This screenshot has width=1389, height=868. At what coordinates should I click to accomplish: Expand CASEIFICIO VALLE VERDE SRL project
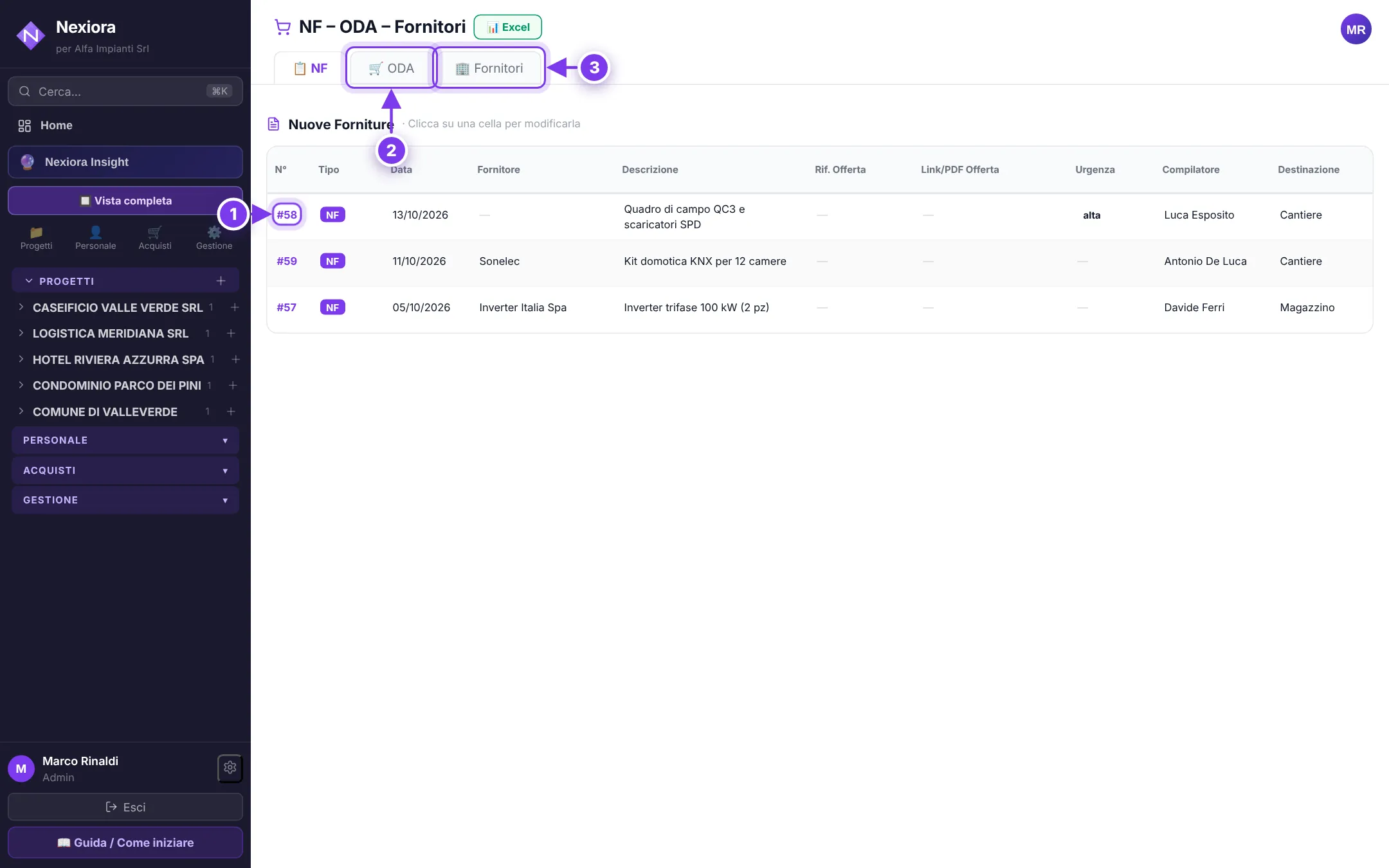[21, 307]
